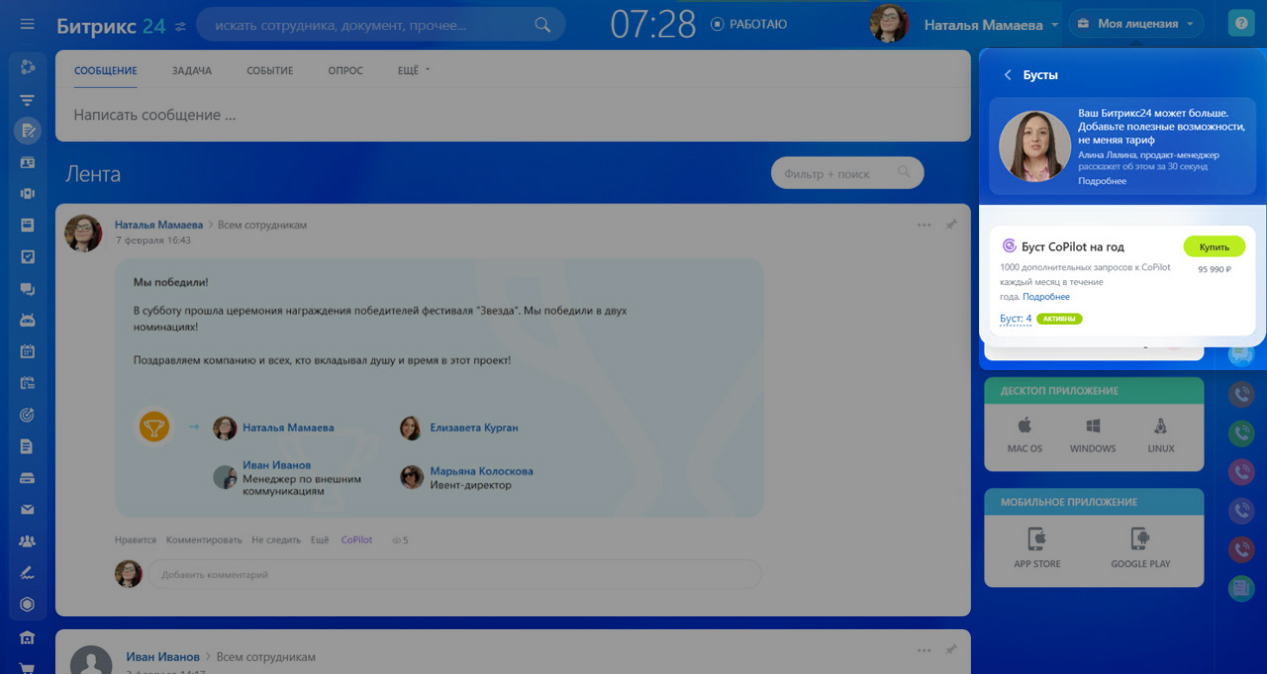Play the Алина Лялина video thumbnail

click(1034, 146)
